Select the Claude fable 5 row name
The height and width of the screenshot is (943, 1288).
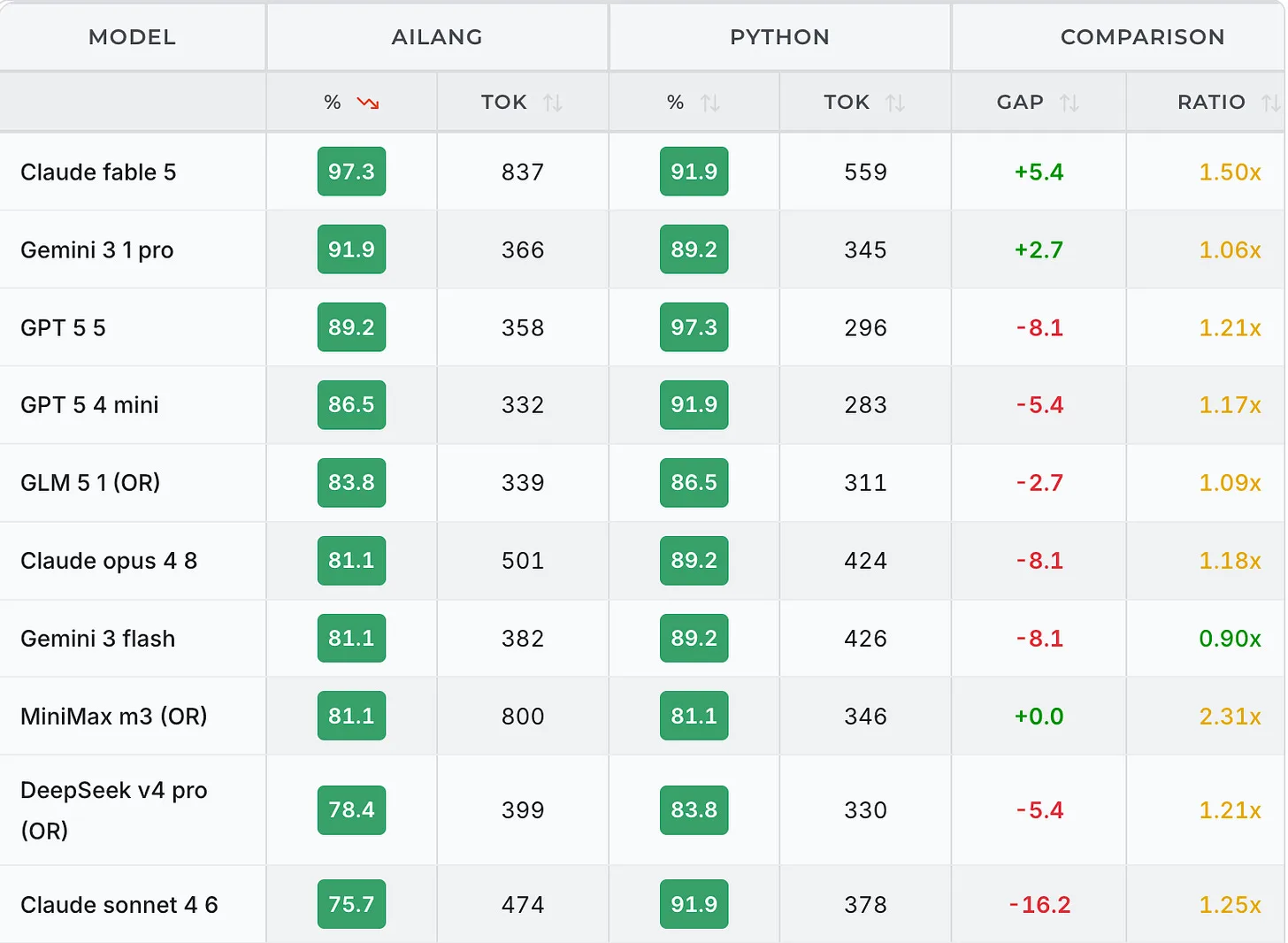click(98, 172)
